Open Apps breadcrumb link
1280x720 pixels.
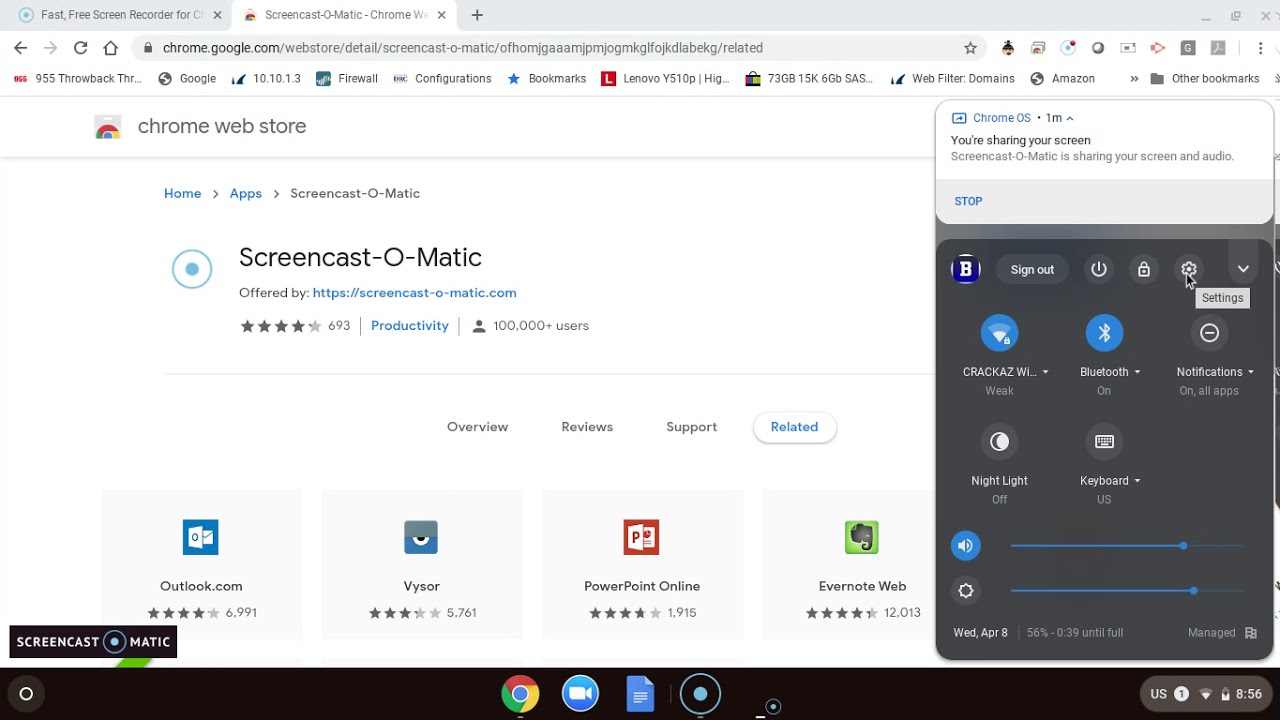(x=245, y=194)
